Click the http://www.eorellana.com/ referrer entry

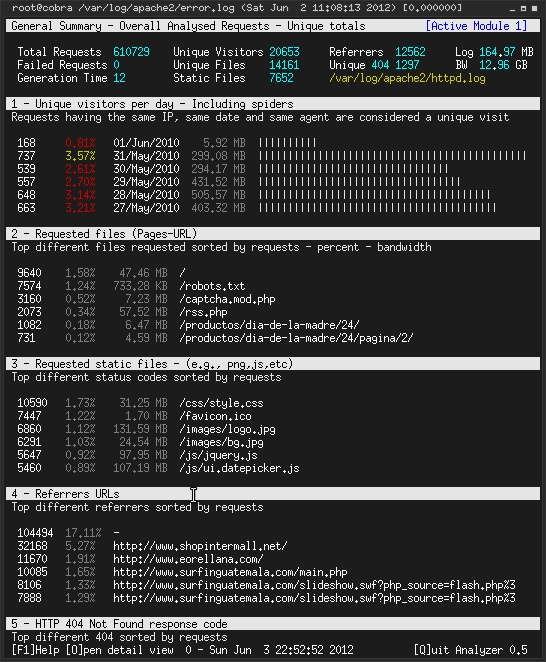(188, 559)
